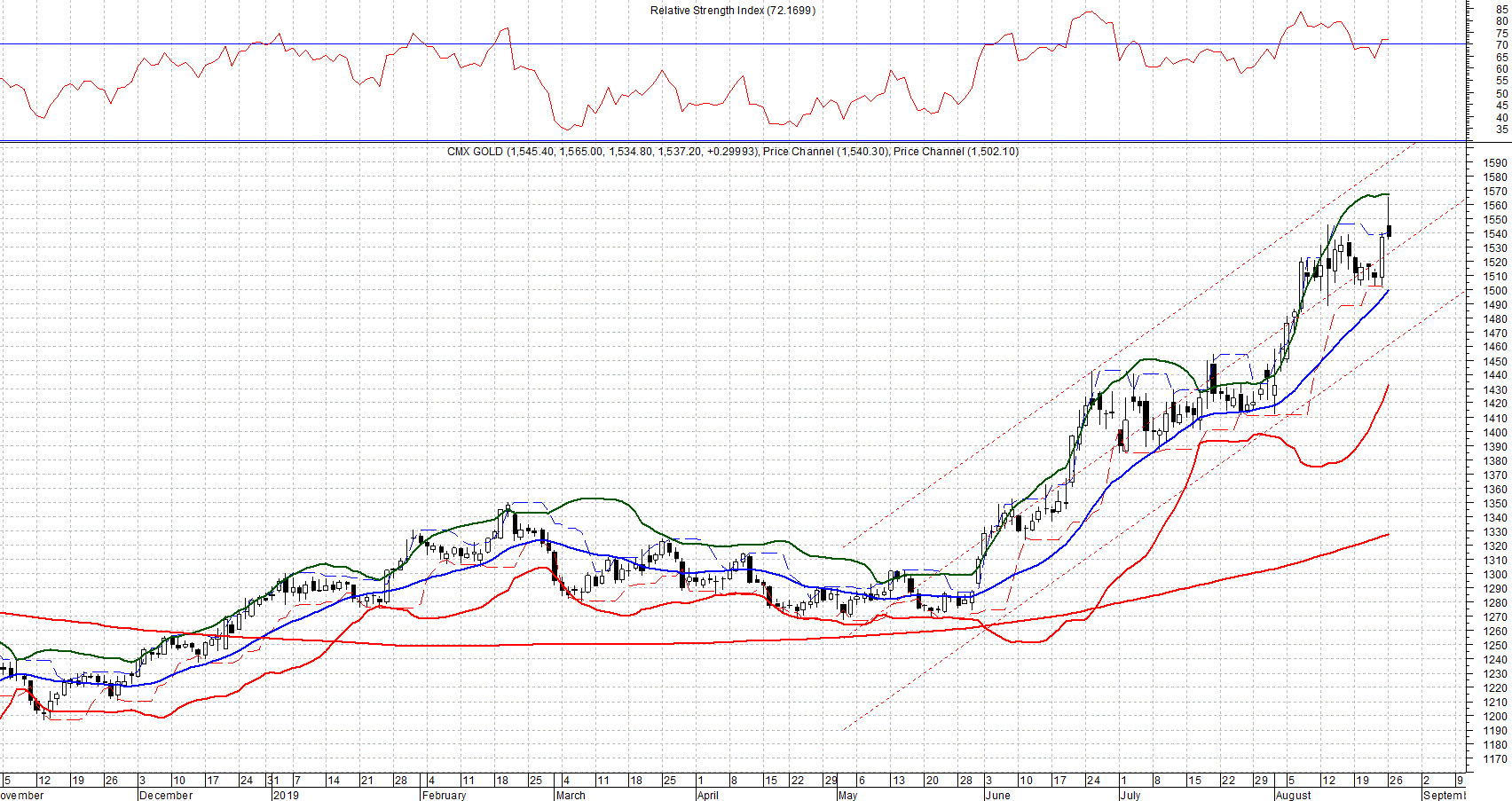
Task: Click the 35 label on RSI axis
Action: 1501,130
